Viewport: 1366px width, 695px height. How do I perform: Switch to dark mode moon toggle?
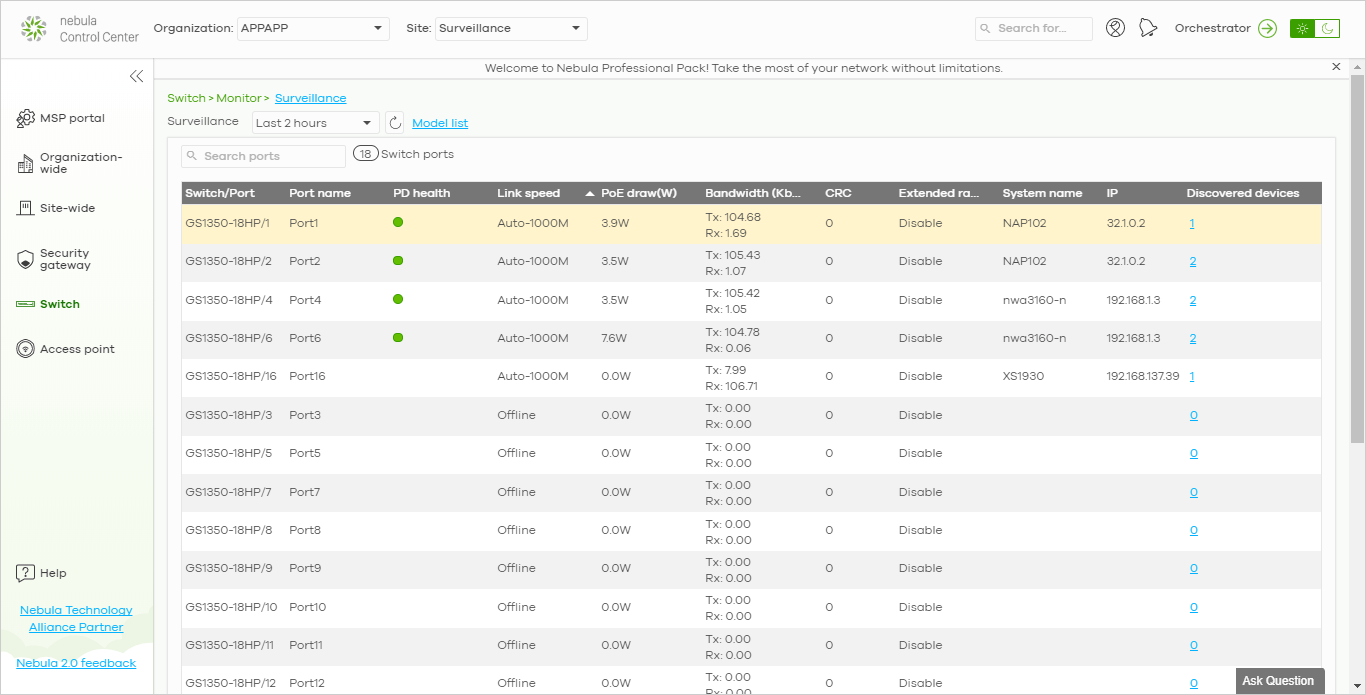[x=1328, y=28]
